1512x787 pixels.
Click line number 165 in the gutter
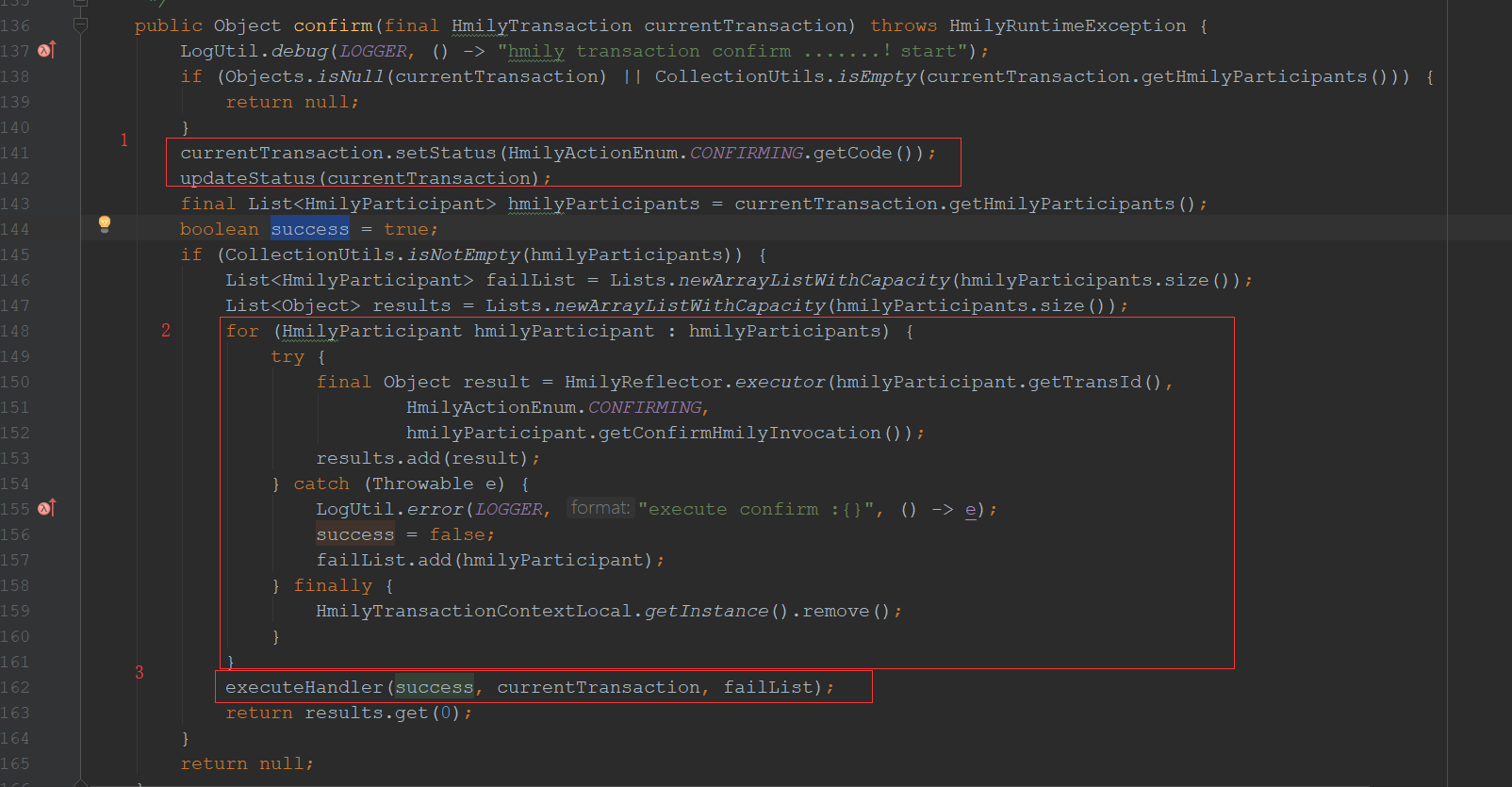[x=15, y=763]
